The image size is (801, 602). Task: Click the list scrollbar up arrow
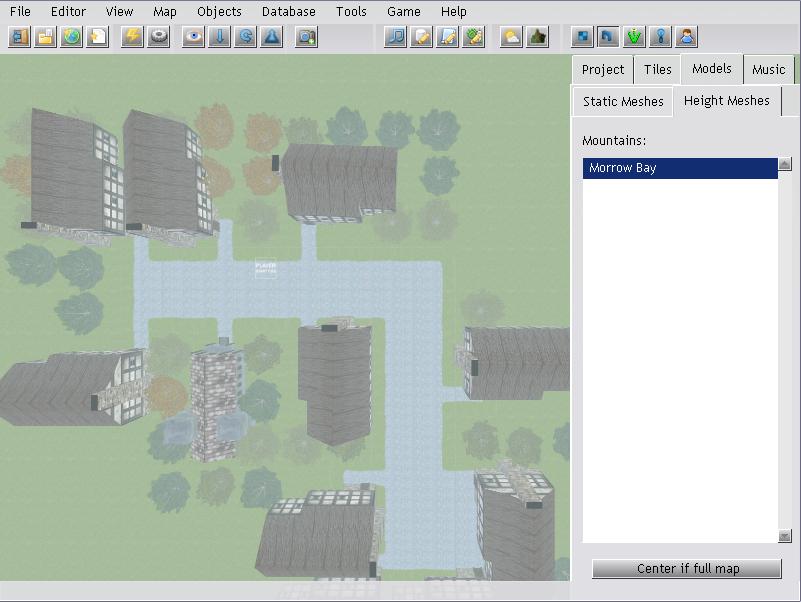click(785, 164)
